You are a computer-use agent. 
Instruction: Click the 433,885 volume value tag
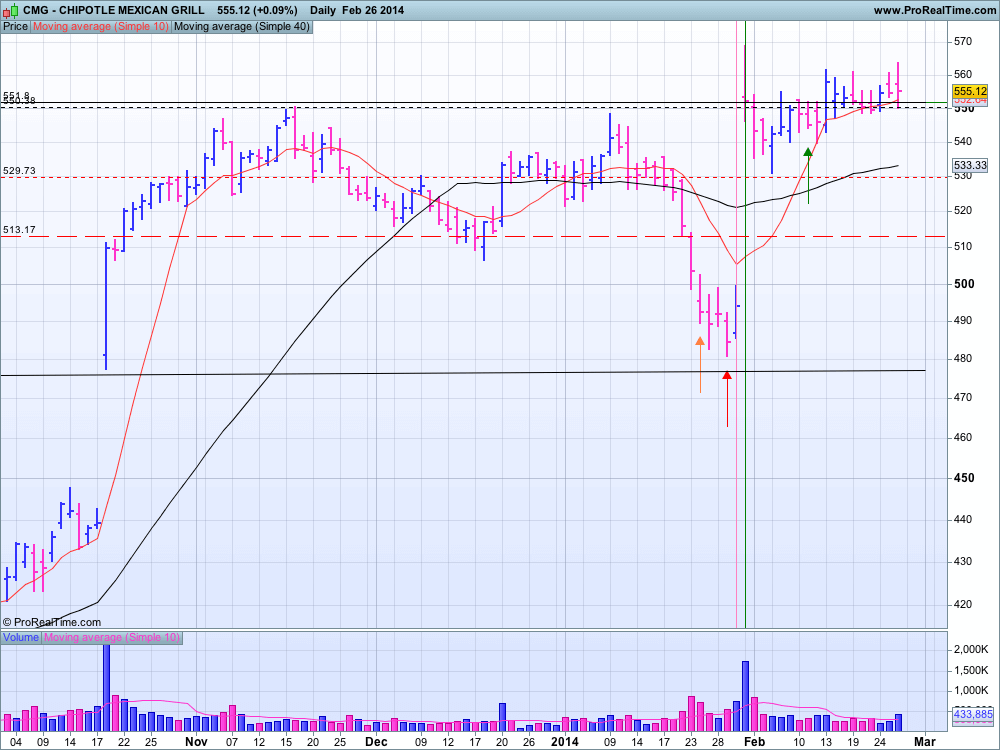(973, 714)
